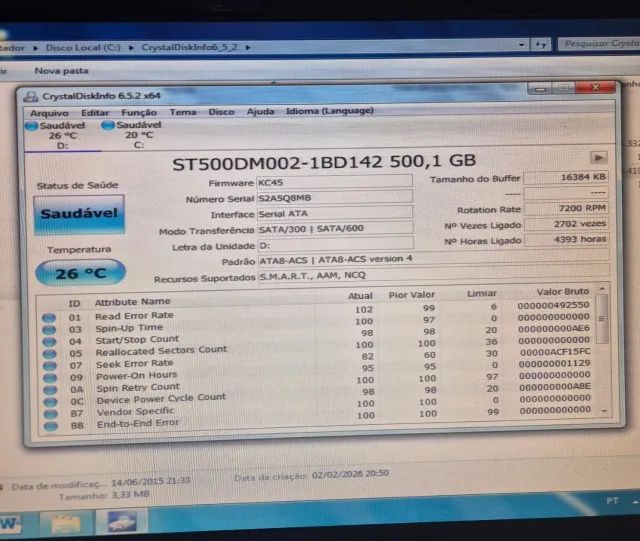Click the attribute list scrollbar up arrow
The height and width of the screenshot is (541, 640).
[602, 289]
